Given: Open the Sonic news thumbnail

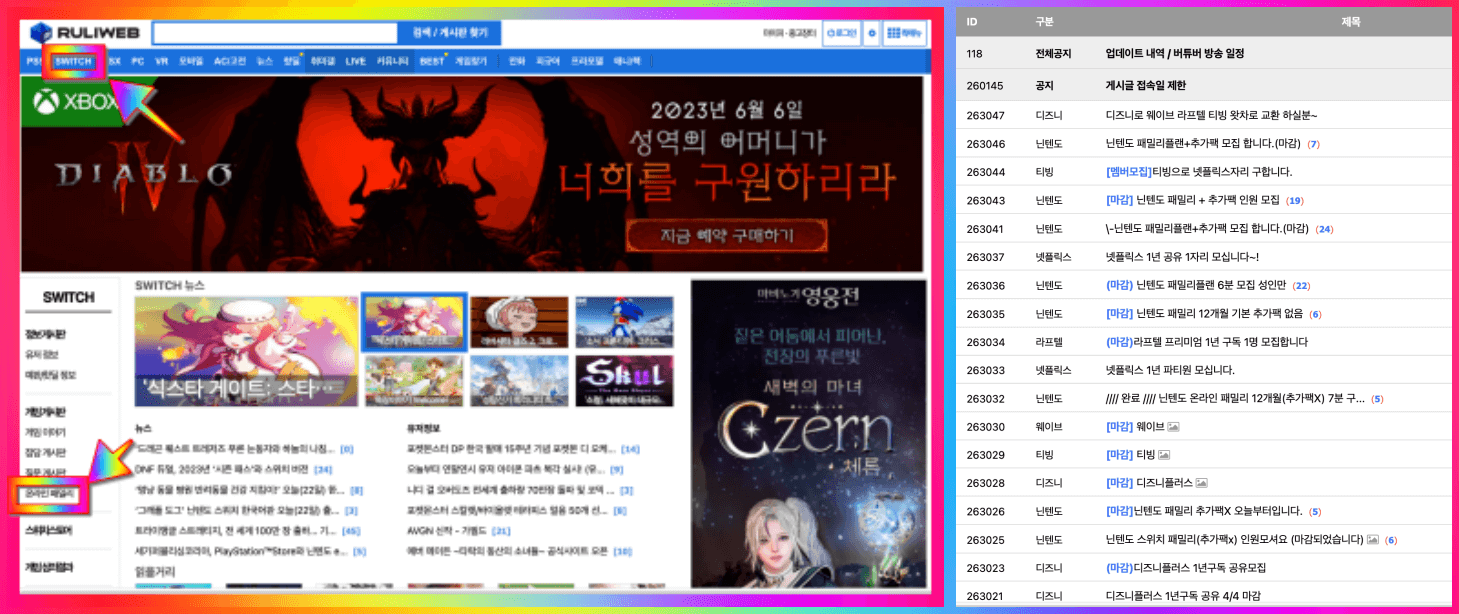Looking at the screenshot, I should (624, 322).
